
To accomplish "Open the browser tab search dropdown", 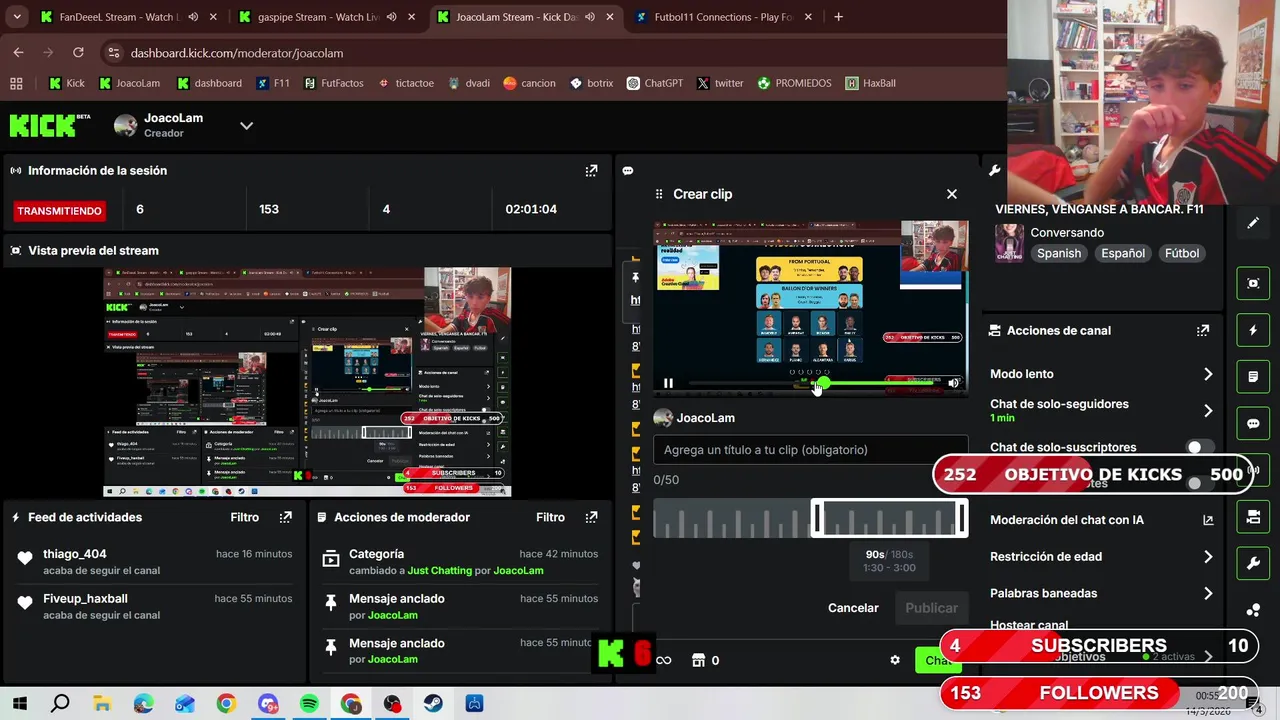I will (16, 17).
